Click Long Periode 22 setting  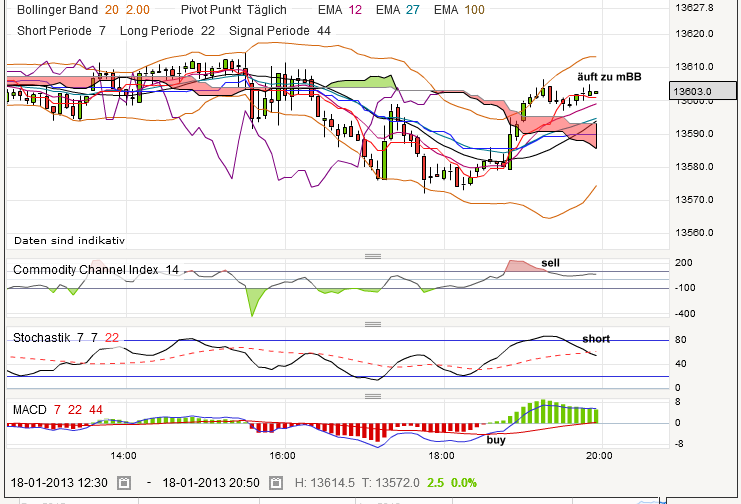coord(167,31)
